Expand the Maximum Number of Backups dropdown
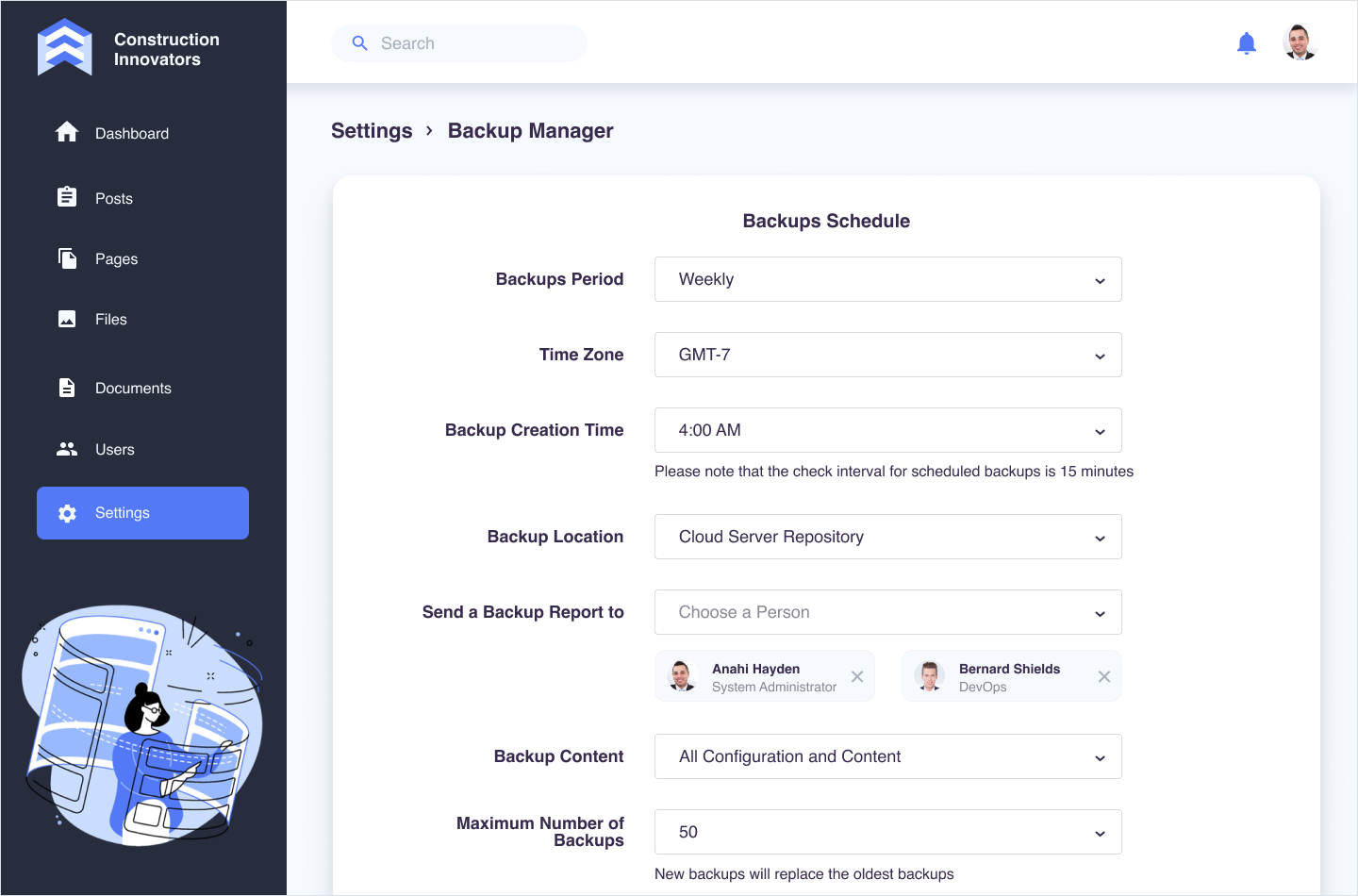Viewport: 1358px width, 896px height. click(x=887, y=832)
